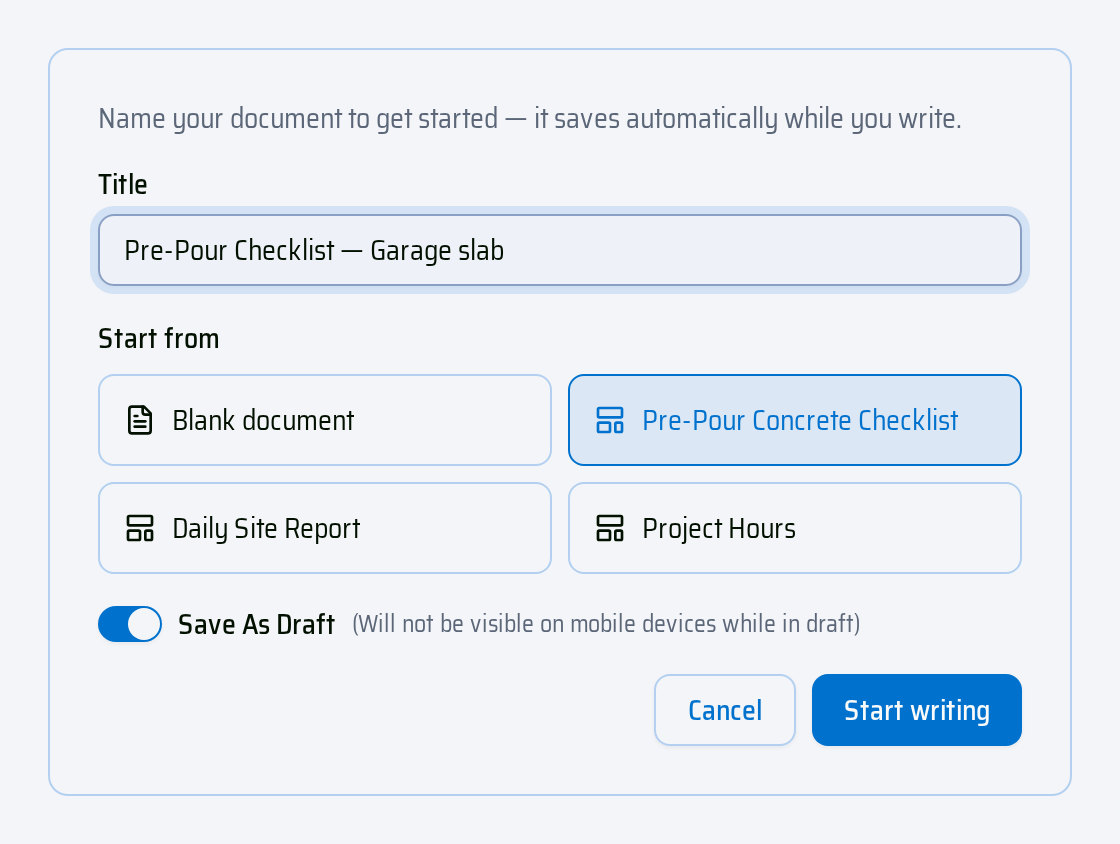Click the Start from heading
The height and width of the screenshot is (844, 1120).
coord(159,338)
